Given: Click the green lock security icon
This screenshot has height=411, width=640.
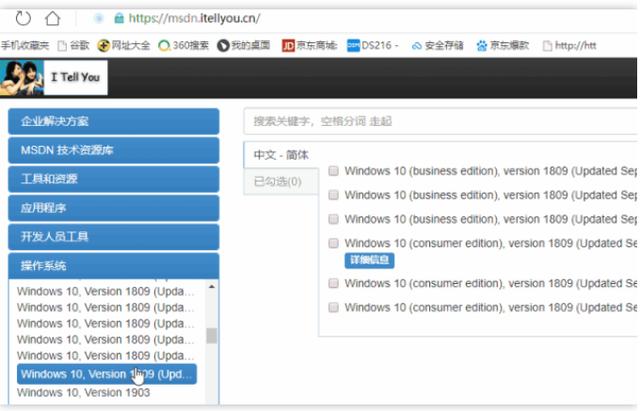Looking at the screenshot, I should (x=119, y=18).
